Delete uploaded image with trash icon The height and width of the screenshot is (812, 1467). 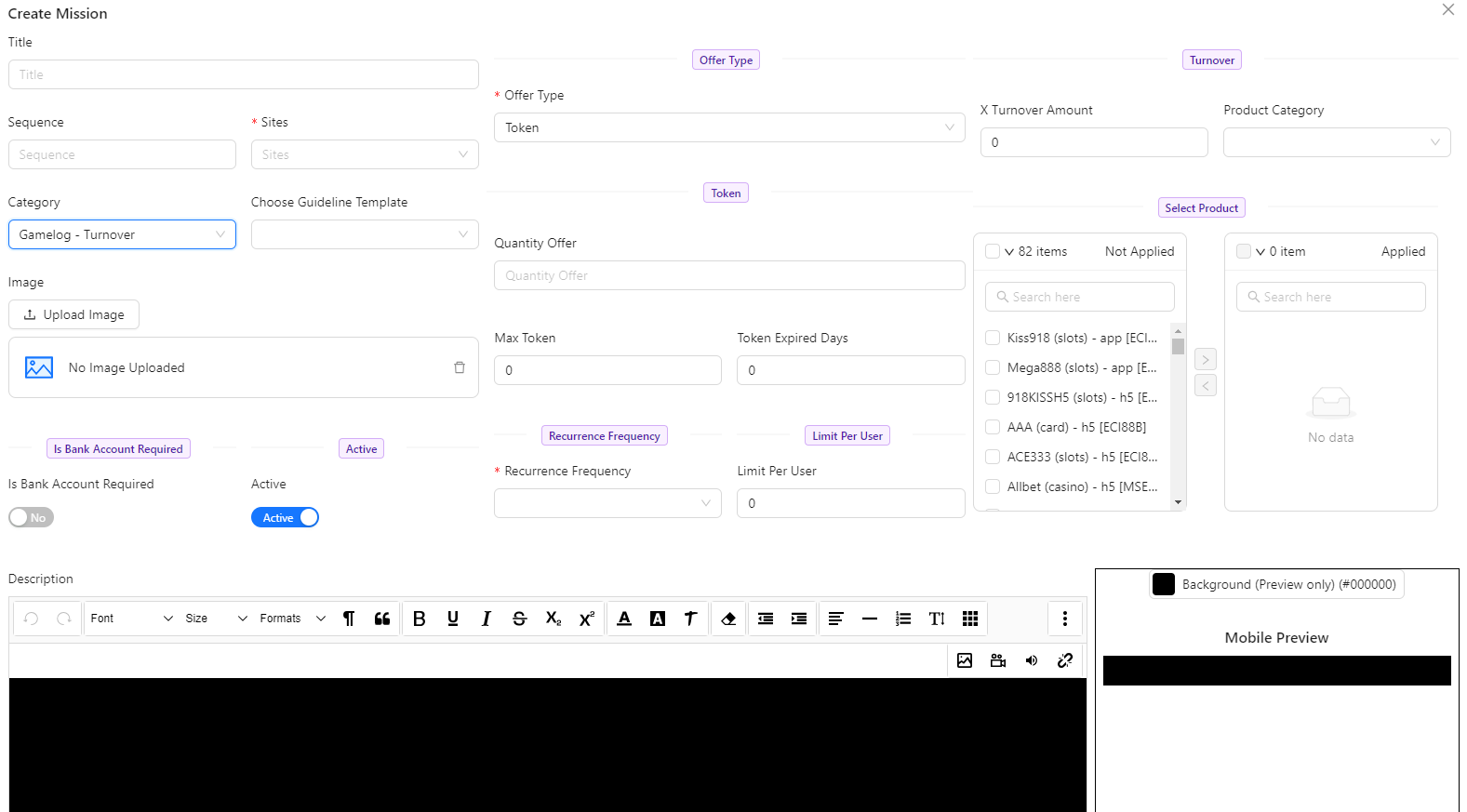tap(459, 367)
